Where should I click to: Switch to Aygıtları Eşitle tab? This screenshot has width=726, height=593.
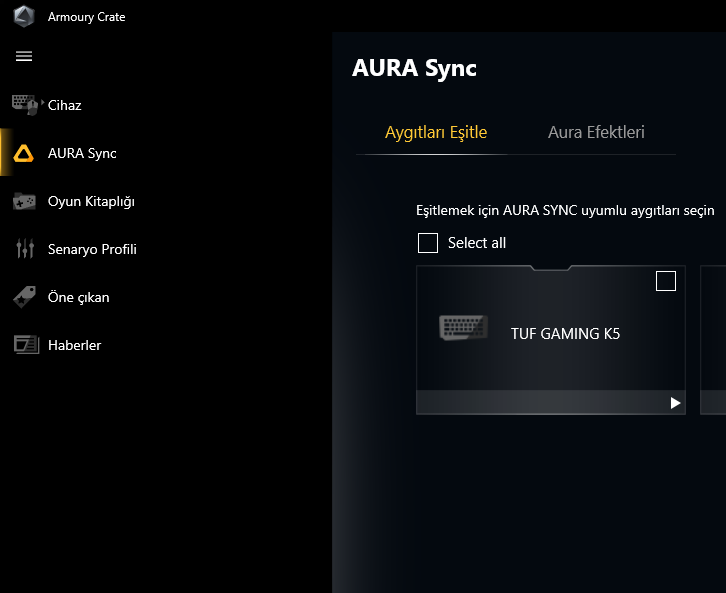[x=436, y=132]
